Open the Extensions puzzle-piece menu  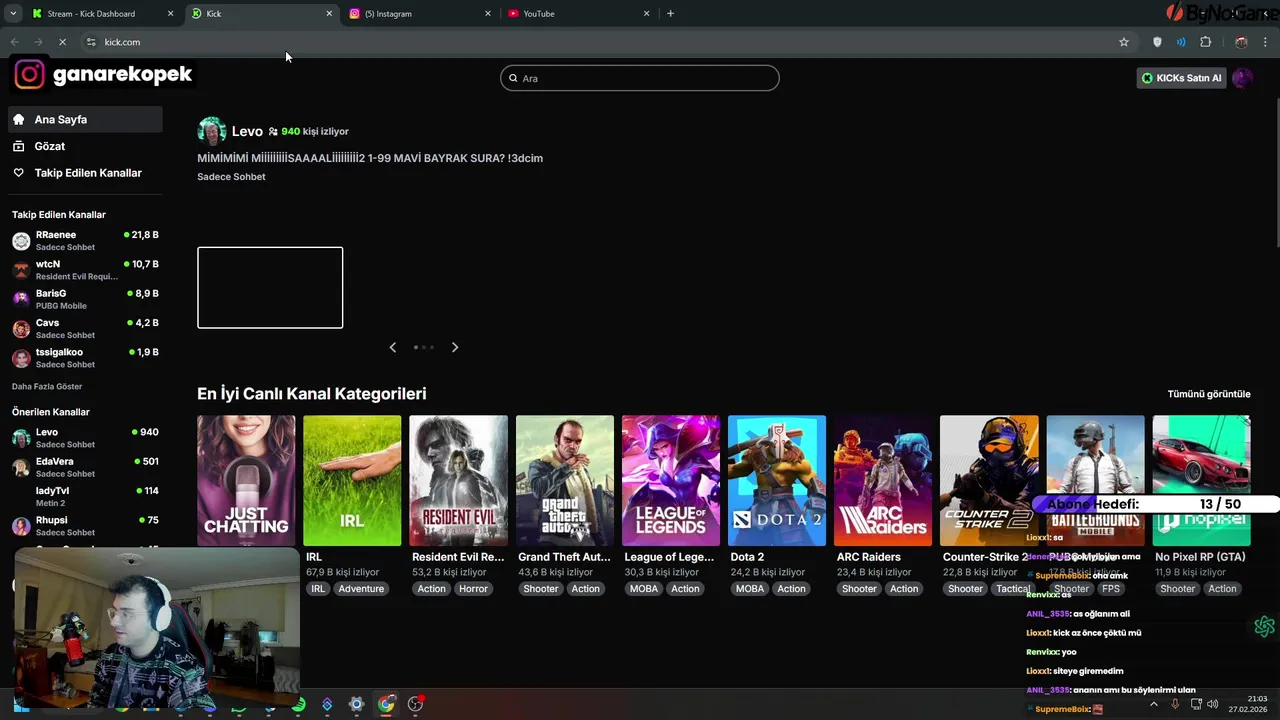[1206, 42]
